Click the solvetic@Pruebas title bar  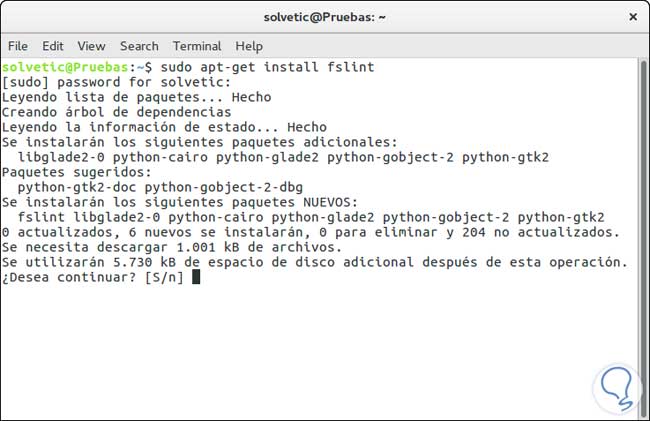tap(325, 16)
